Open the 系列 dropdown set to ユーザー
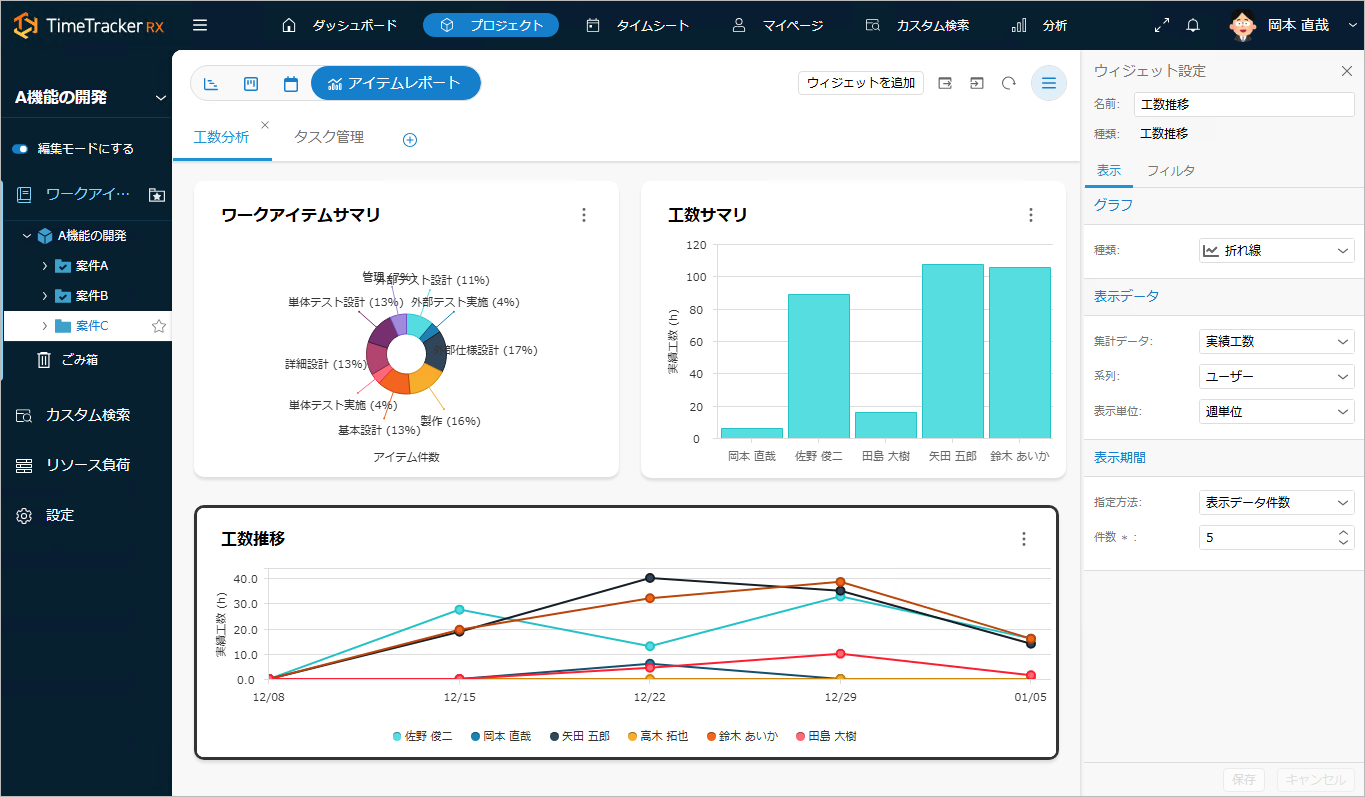Image resolution: width=1365 pixels, height=797 pixels. click(1276, 376)
